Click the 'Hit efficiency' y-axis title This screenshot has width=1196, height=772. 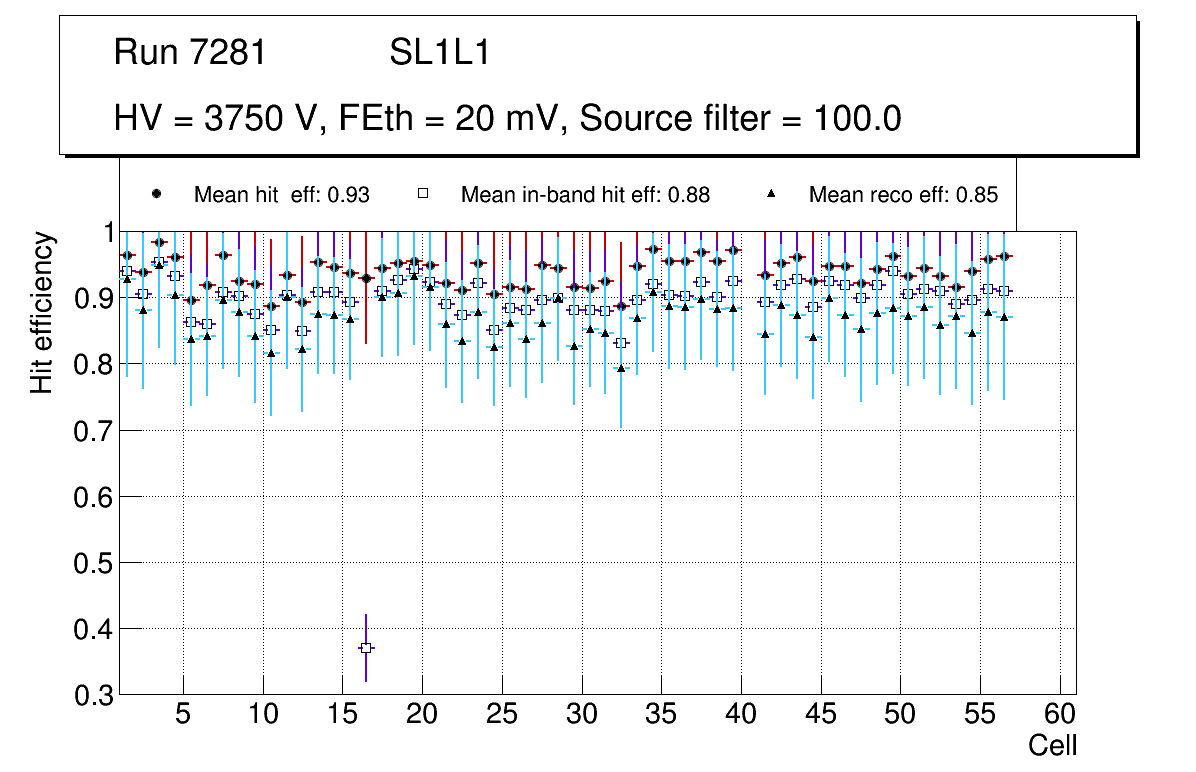point(42,313)
